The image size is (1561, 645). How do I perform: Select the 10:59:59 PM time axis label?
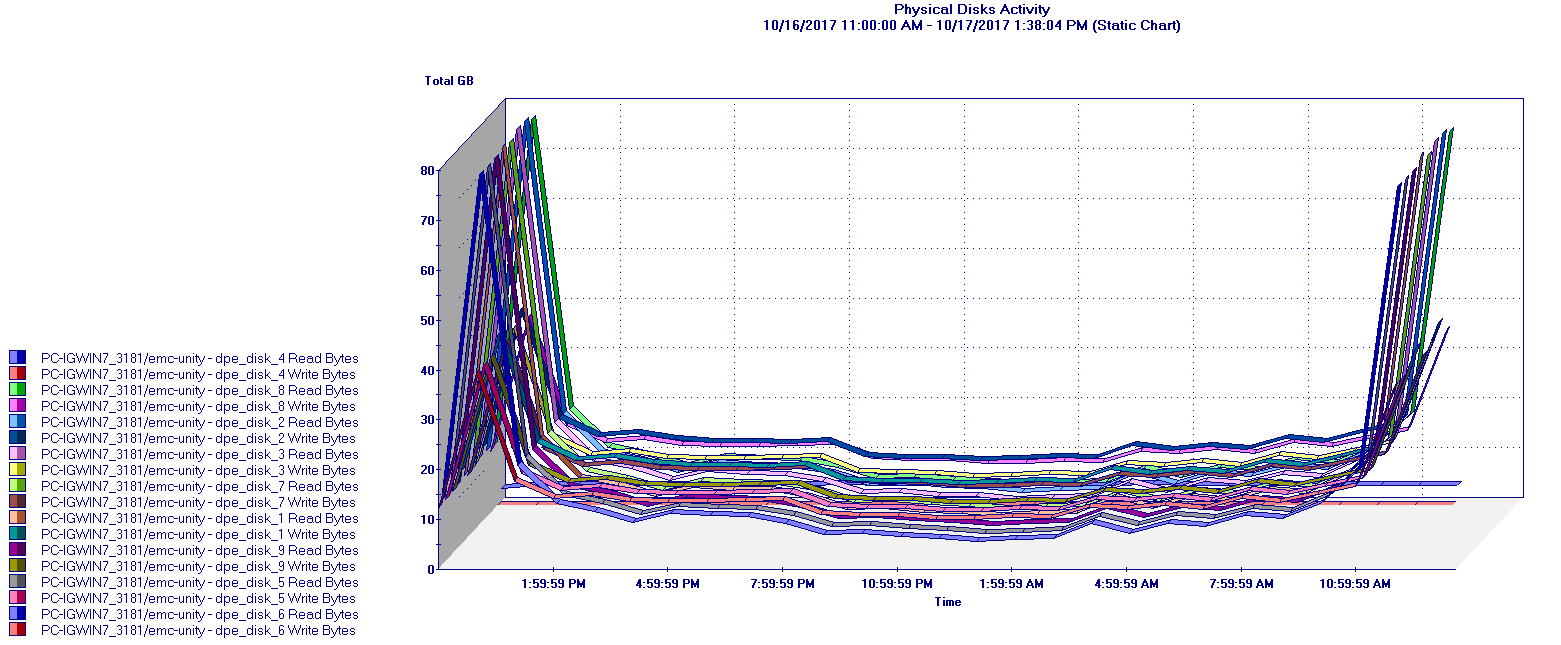tap(897, 583)
